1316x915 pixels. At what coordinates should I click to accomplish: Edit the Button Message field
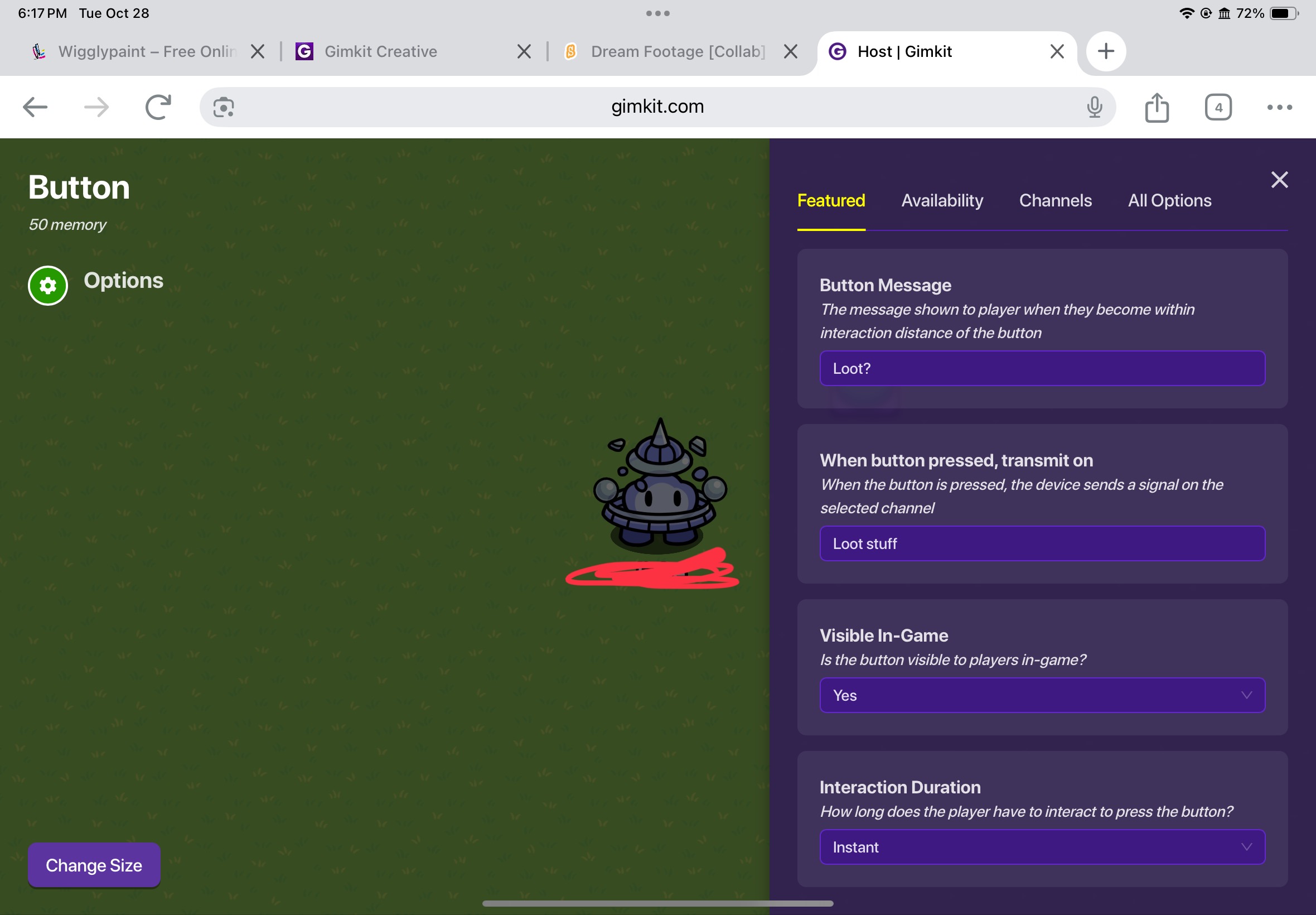click(1042, 368)
